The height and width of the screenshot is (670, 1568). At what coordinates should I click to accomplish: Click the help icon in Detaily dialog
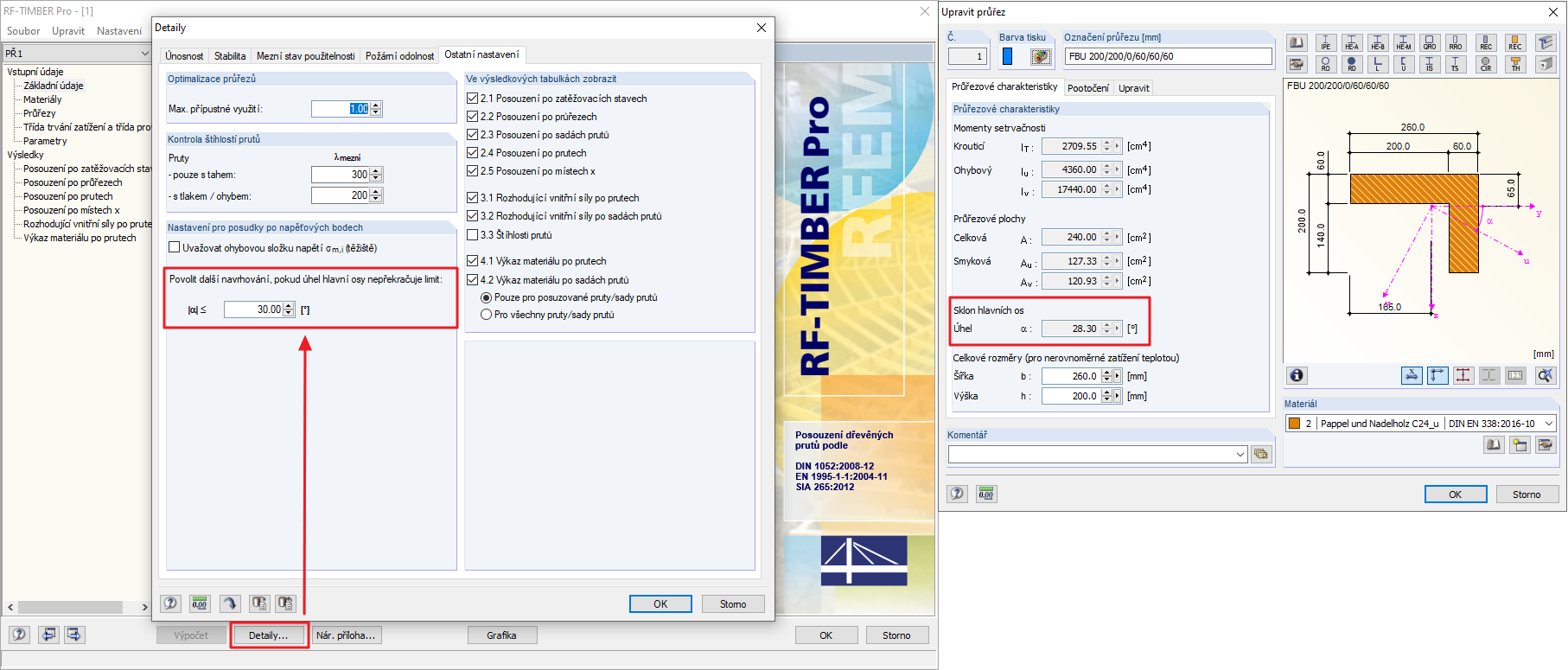click(171, 603)
